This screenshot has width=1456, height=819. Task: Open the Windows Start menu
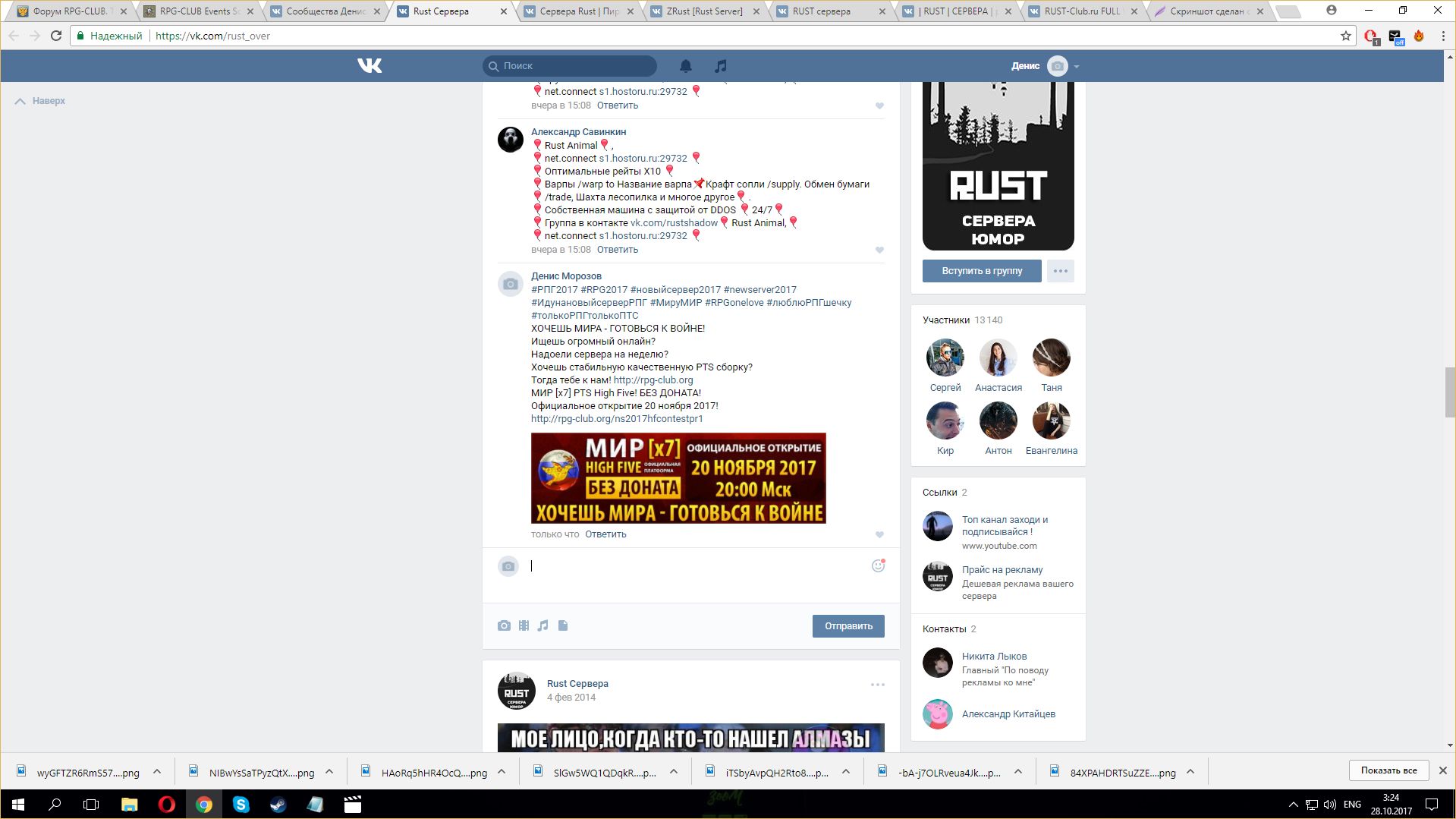pos(18,805)
